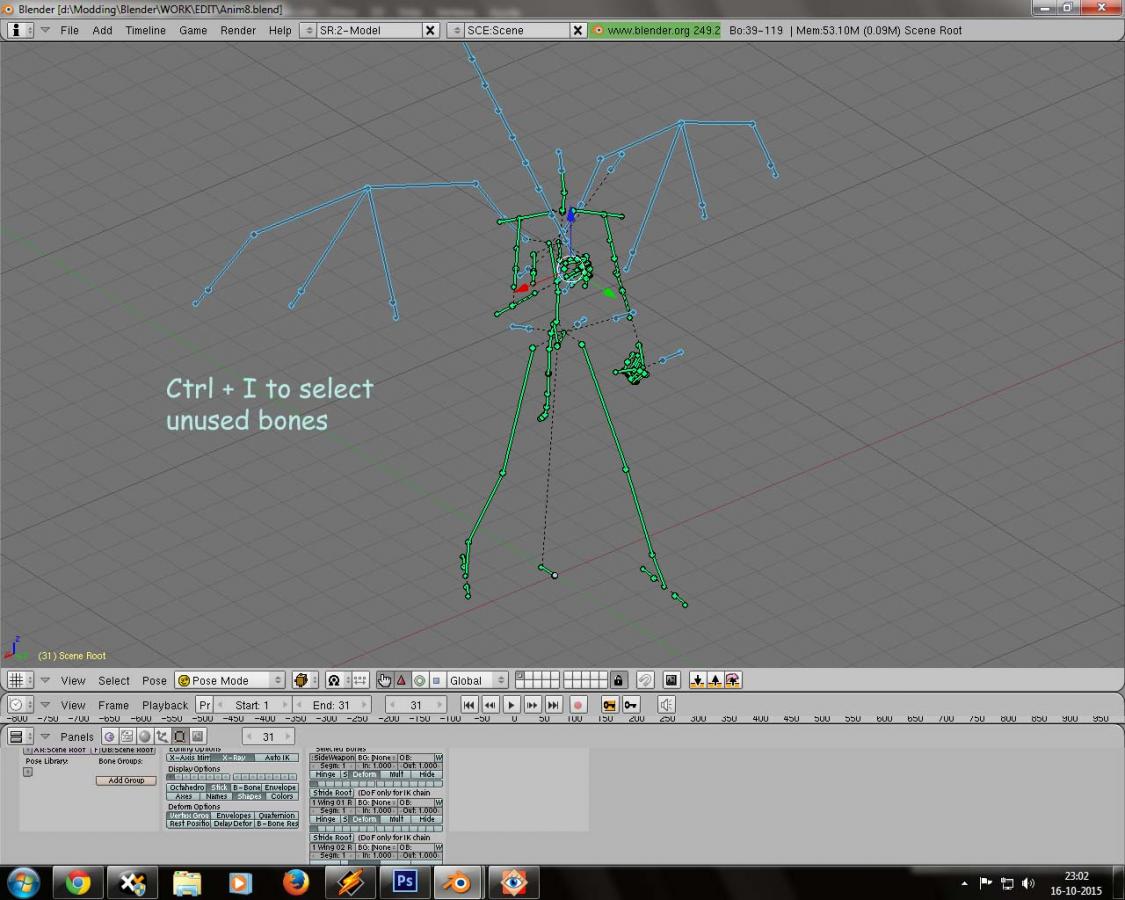
Task: Open the Pose Mode dropdown
Action: tap(231, 680)
